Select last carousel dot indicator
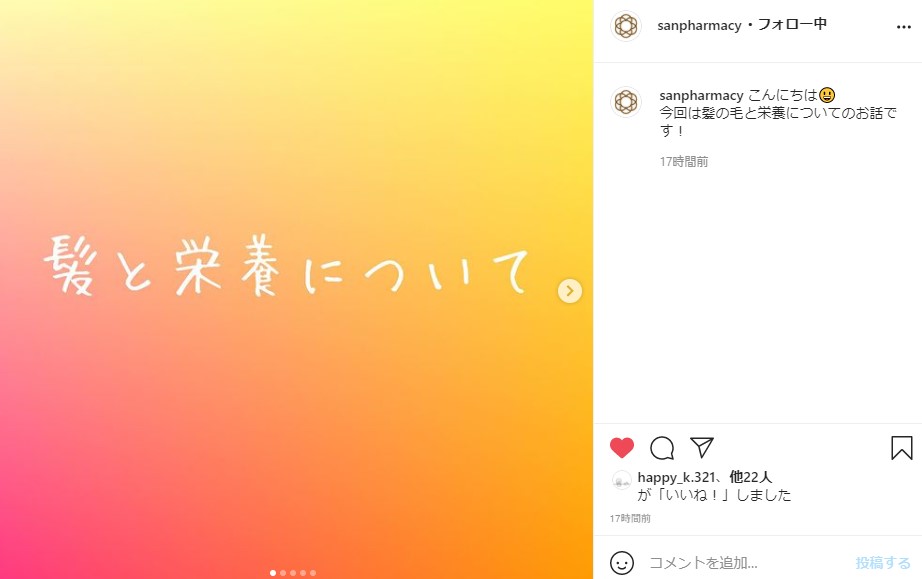Screen dimensions: 922x579 pyautogui.click(x=313, y=573)
